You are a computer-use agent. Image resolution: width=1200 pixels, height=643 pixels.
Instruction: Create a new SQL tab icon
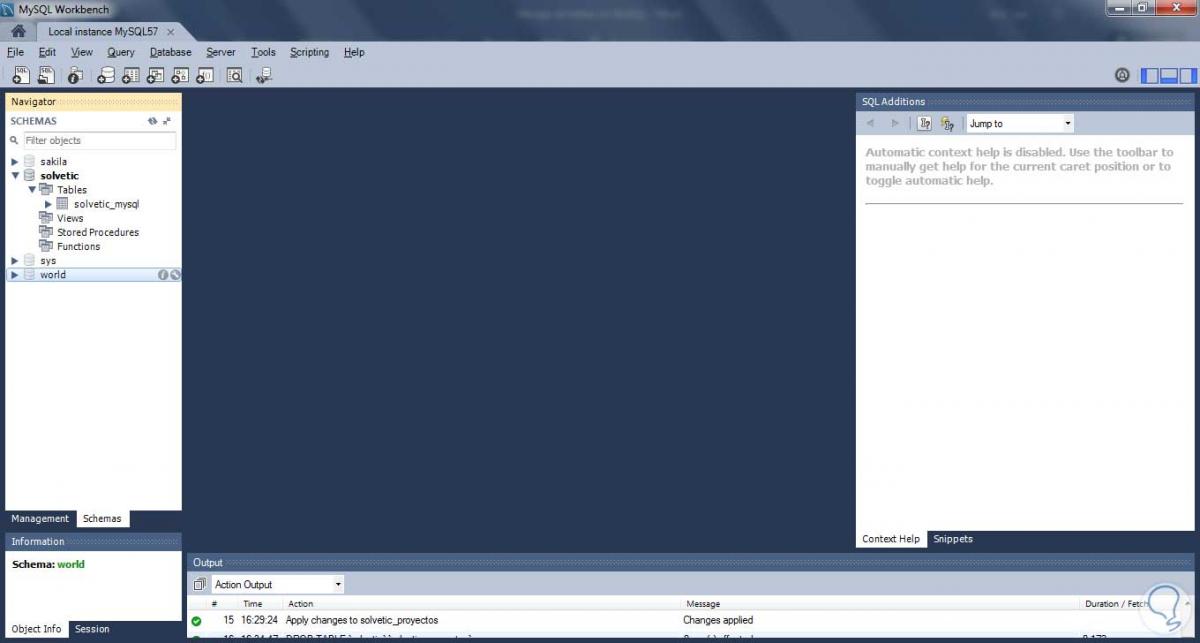tap(20, 75)
